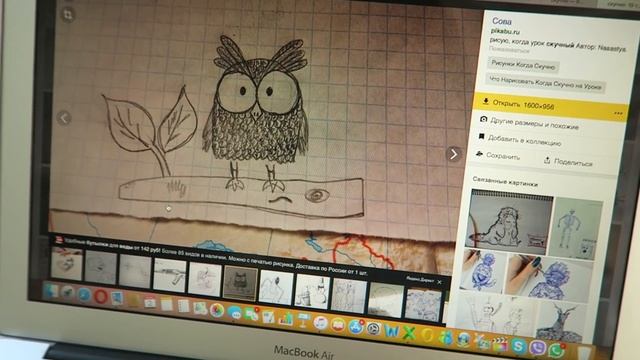Image resolution: width=640 pixels, height=360 pixels.
Task: Open the Яндекс.Директ label
Action: click(420, 280)
